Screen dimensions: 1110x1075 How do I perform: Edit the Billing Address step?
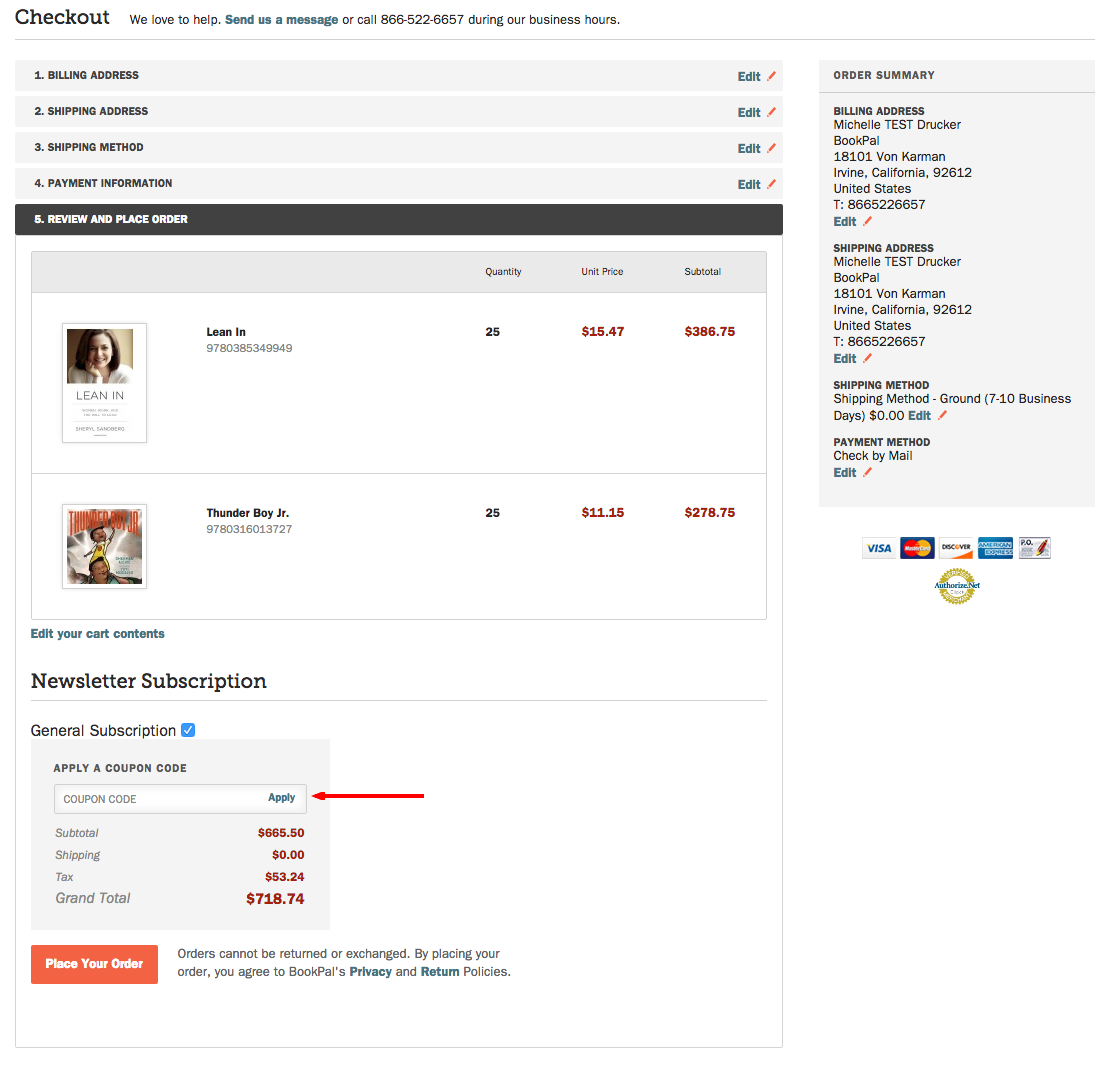pyautogui.click(x=749, y=76)
